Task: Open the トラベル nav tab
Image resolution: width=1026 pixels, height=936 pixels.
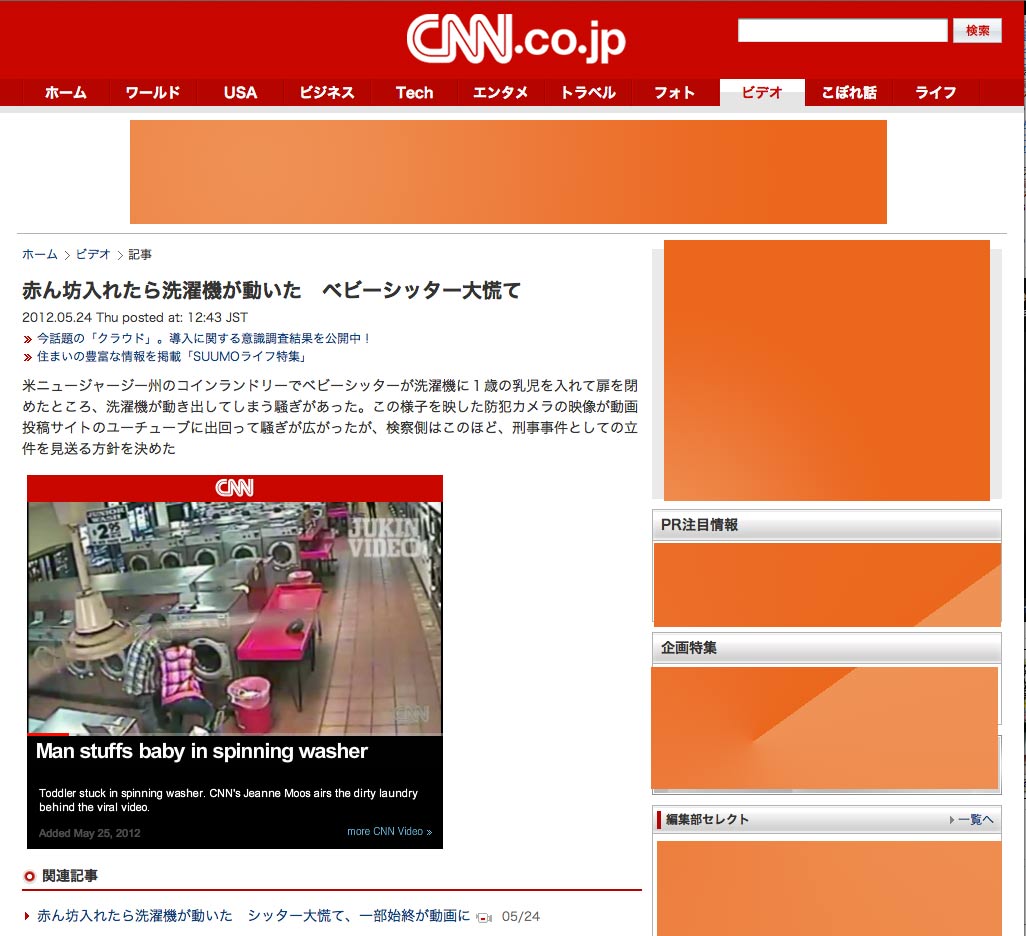Action: tap(588, 92)
